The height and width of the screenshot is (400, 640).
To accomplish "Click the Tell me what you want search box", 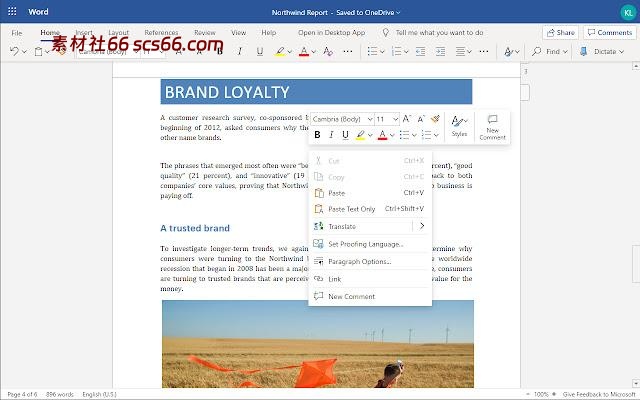I will (x=438, y=32).
